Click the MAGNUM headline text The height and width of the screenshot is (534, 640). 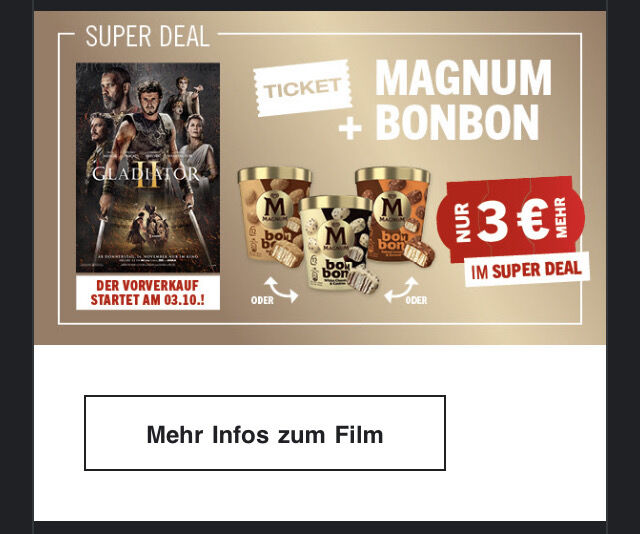tap(463, 78)
